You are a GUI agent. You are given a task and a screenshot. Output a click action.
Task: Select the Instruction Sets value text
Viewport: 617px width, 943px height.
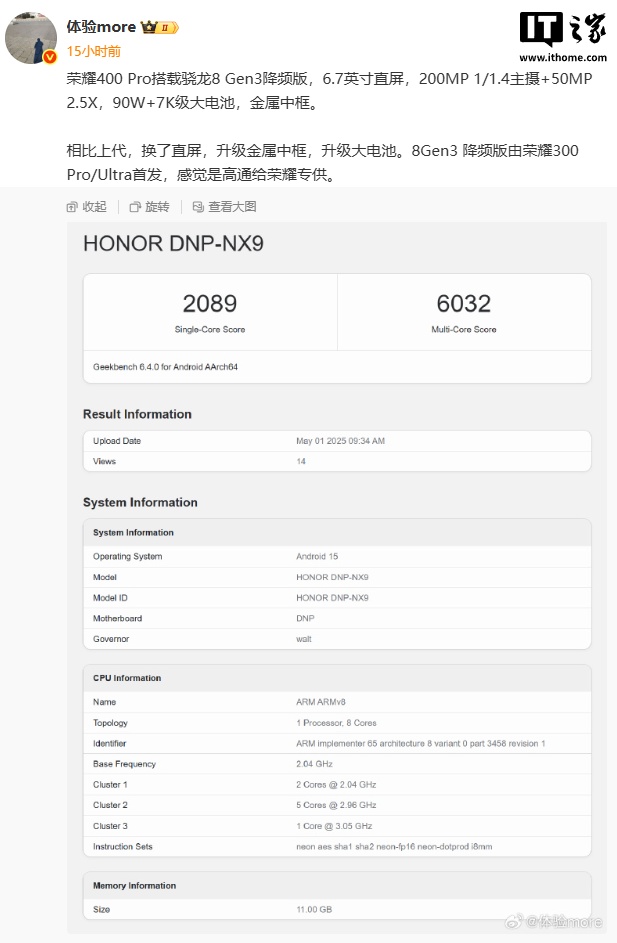tap(394, 847)
